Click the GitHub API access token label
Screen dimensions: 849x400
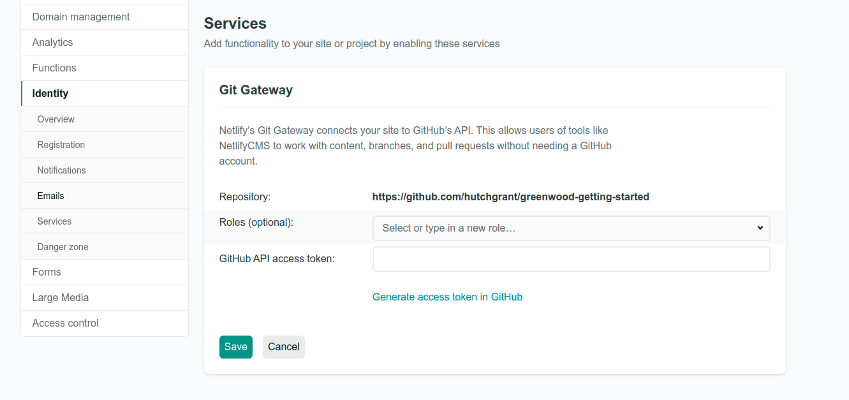pyautogui.click(x=277, y=259)
